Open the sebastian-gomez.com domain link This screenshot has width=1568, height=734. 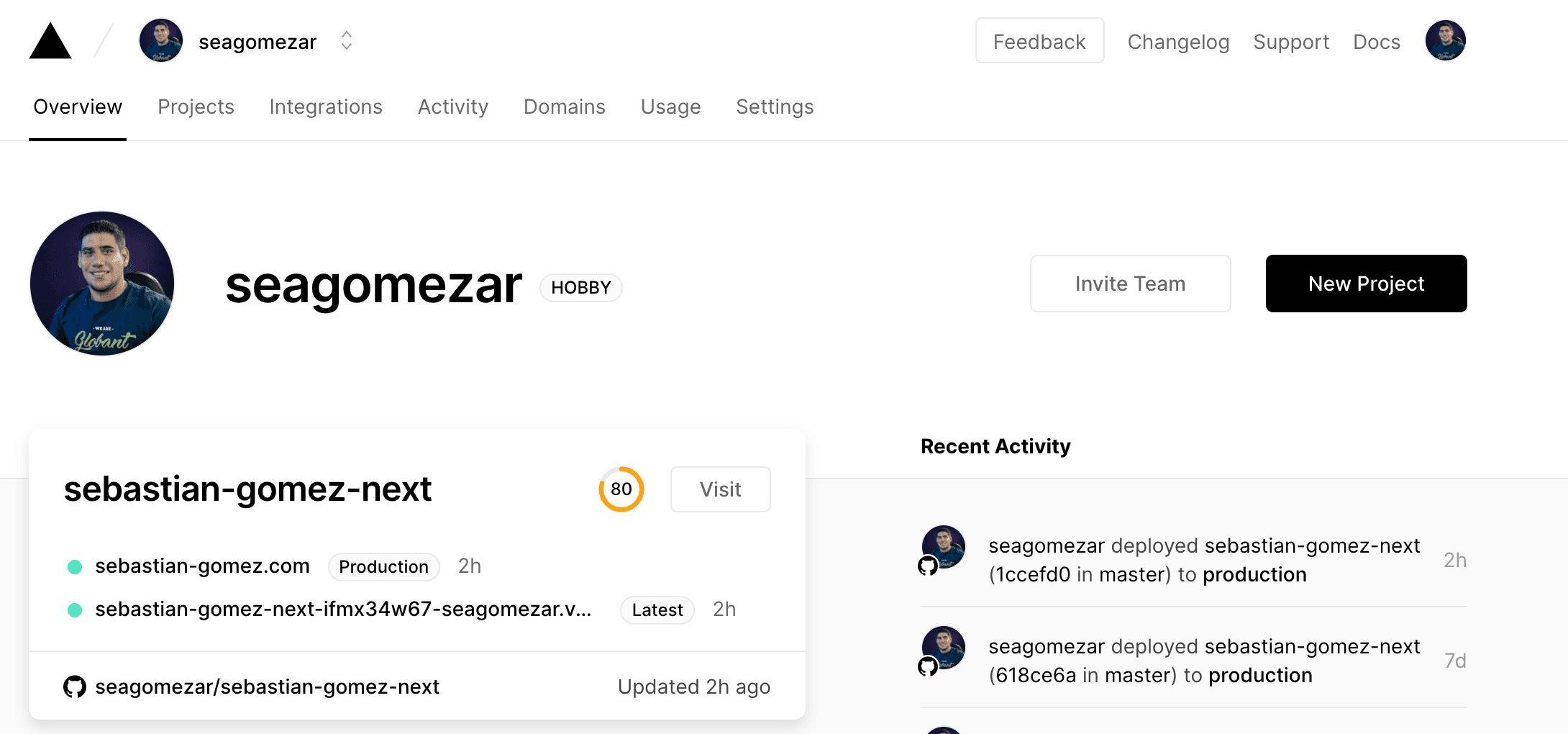pyautogui.click(x=202, y=566)
